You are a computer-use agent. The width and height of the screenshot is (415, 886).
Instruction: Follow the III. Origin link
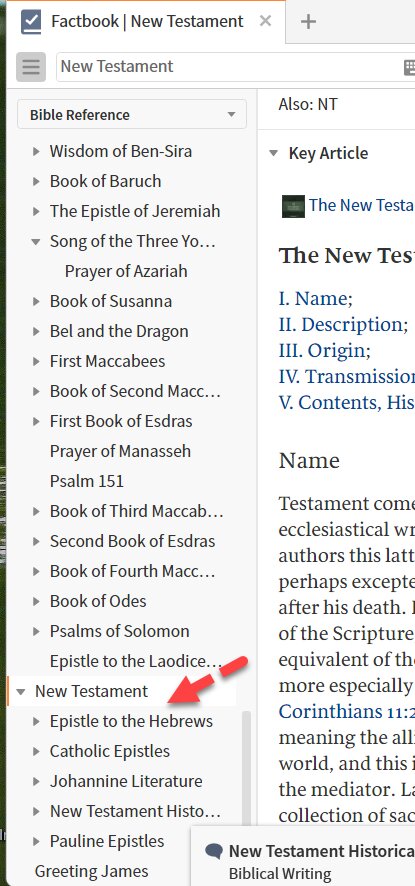(322, 350)
